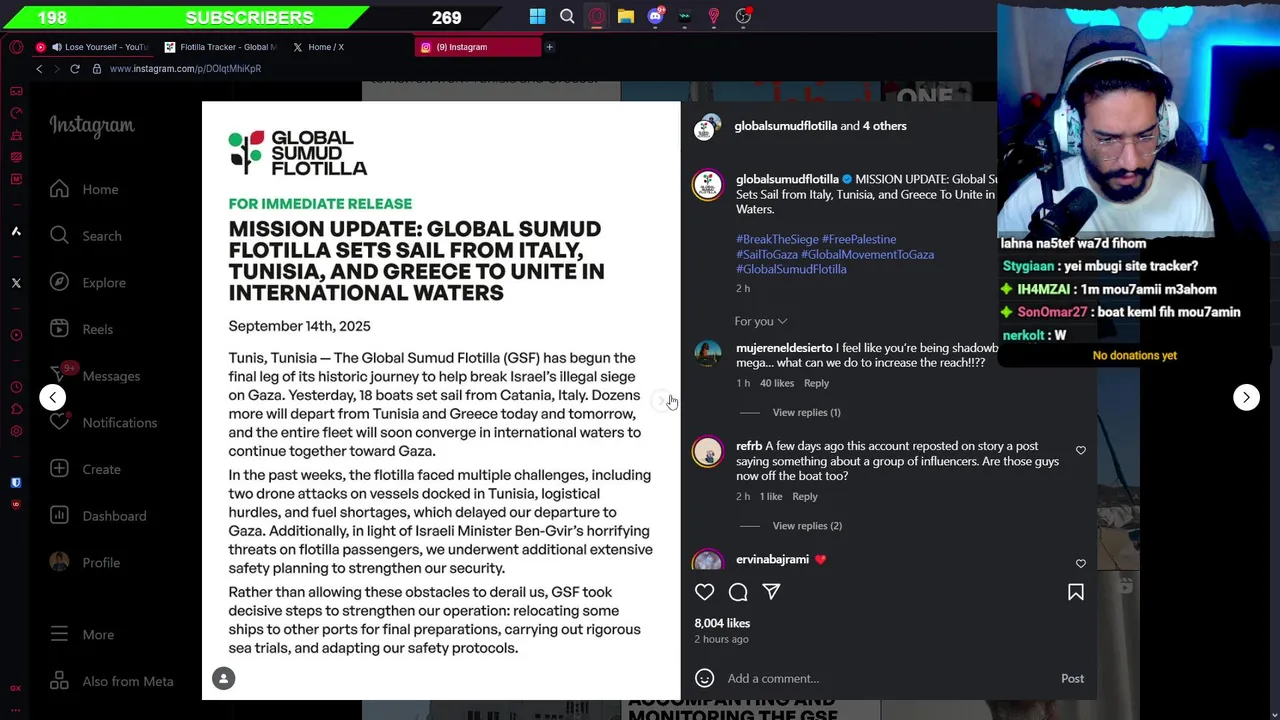
Task: Go to the previous post with left arrow
Action: (x=53, y=397)
